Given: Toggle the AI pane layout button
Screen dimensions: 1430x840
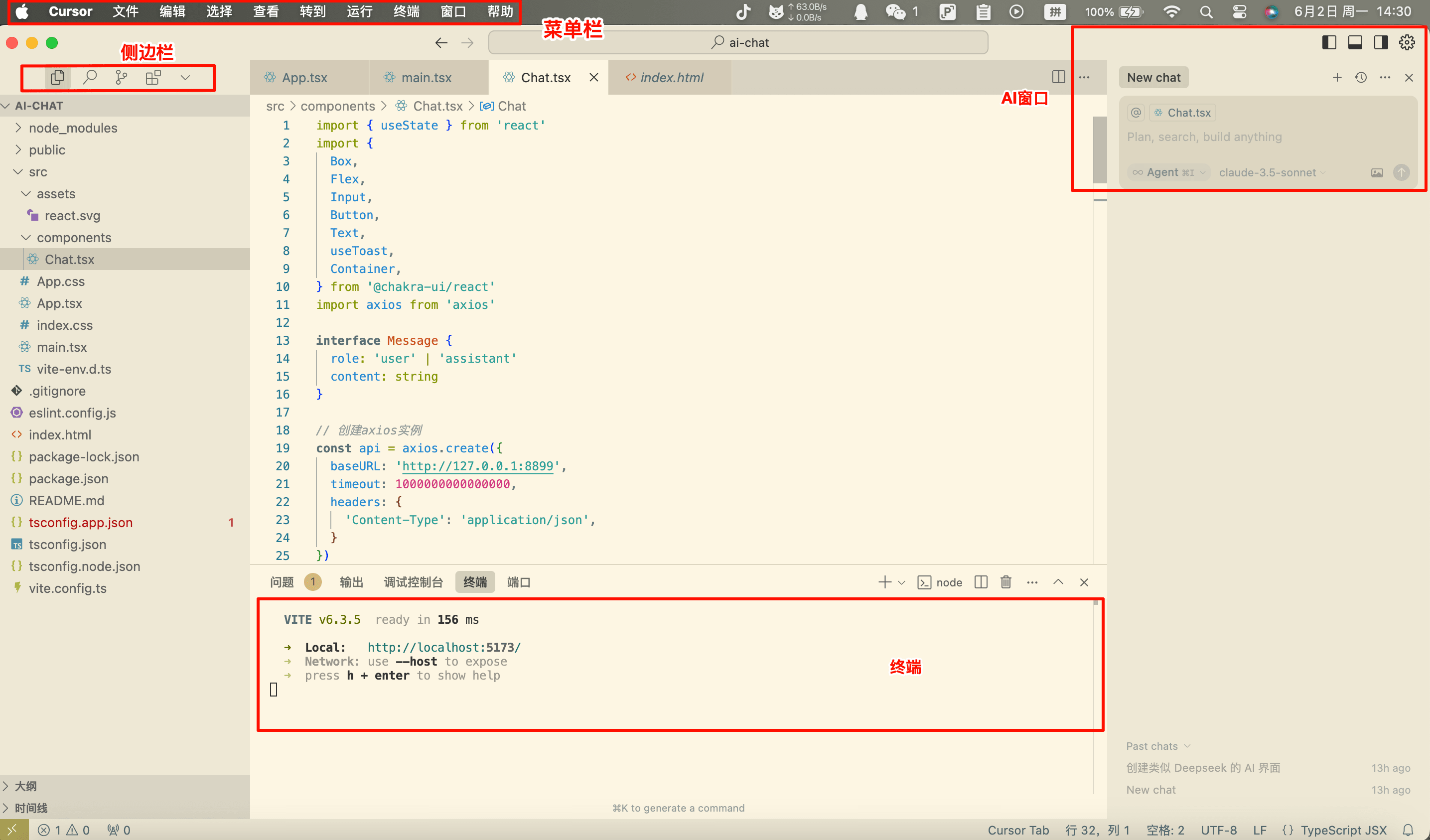Looking at the screenshot, I should point(1381,42).
